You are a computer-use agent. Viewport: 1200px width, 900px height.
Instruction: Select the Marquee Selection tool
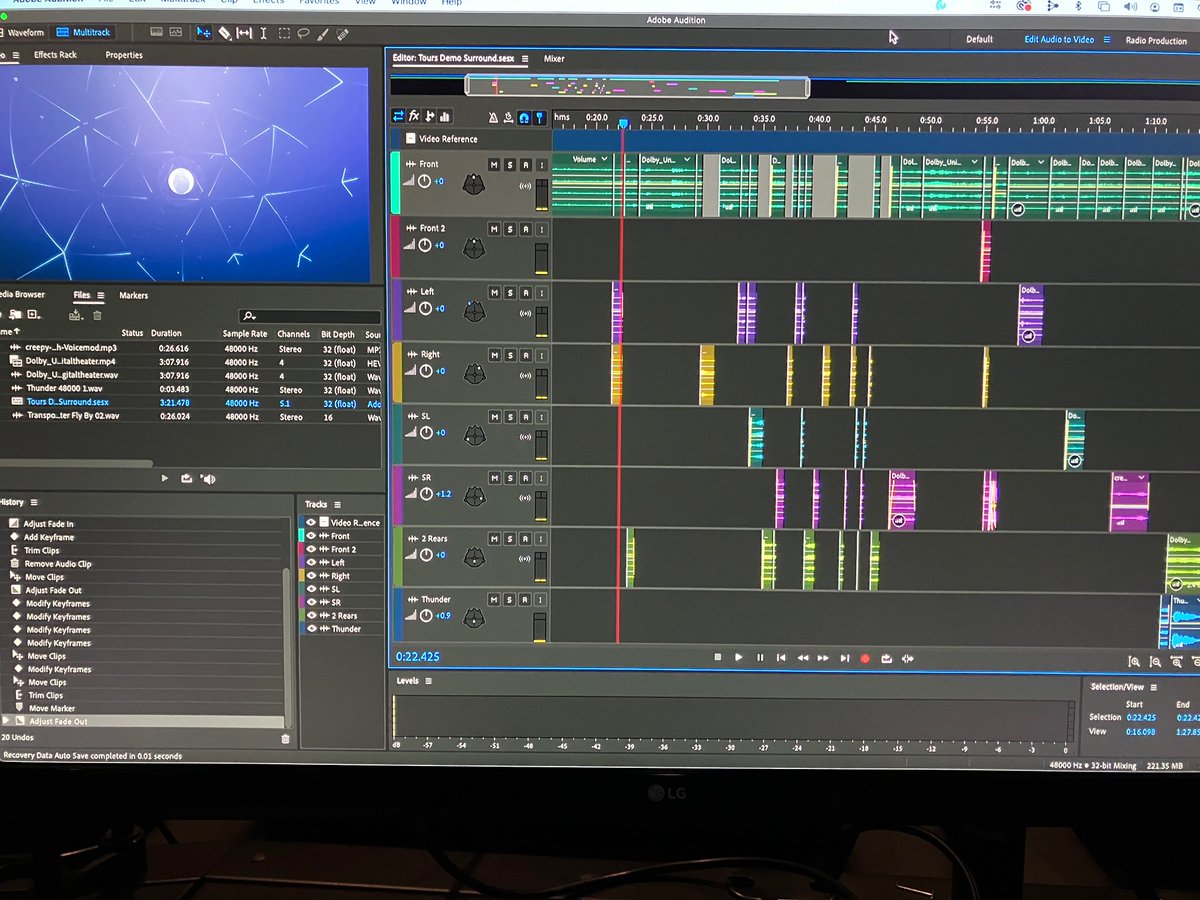284,33
